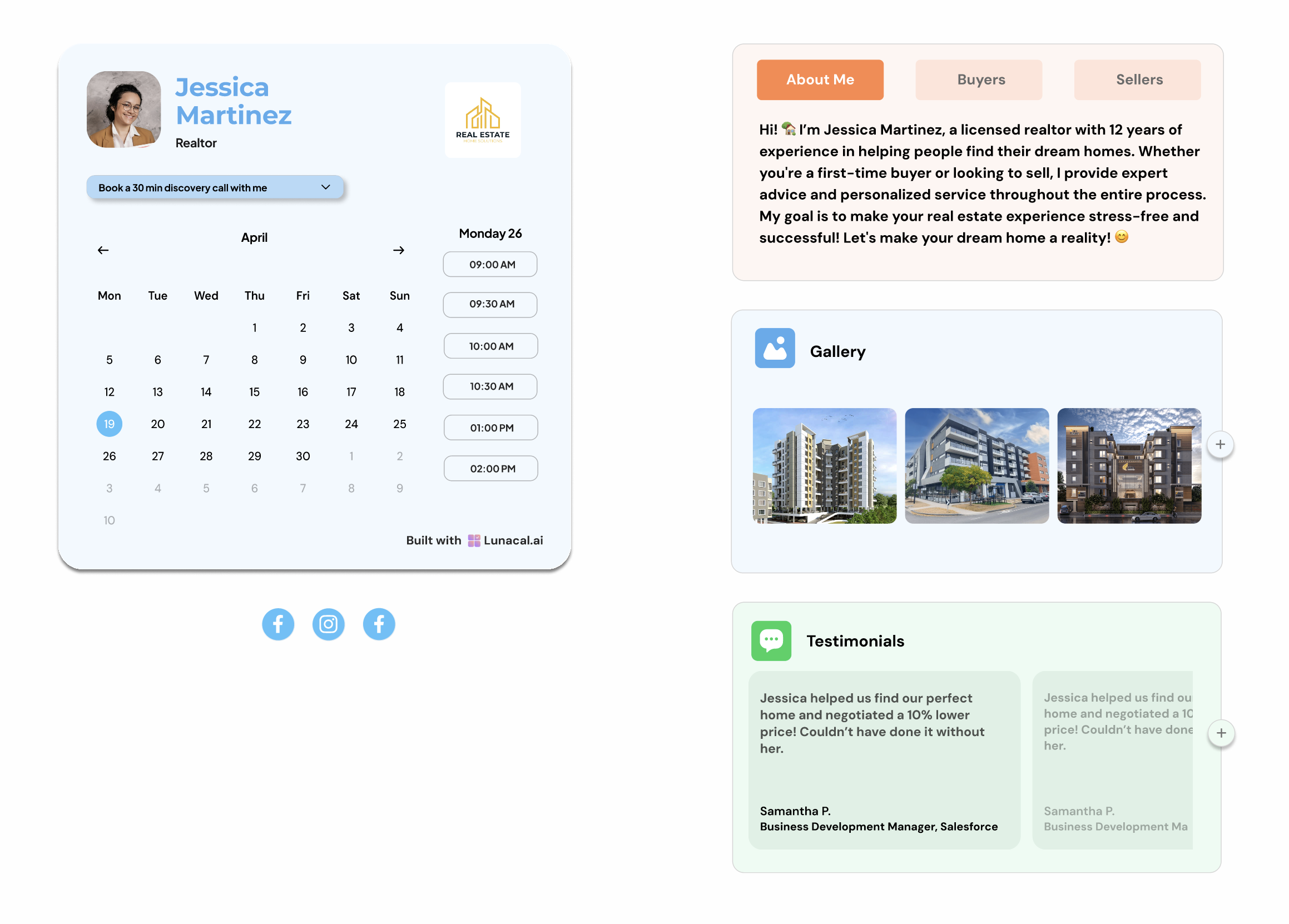This screenshot has width=1289, height=924.
Task: Click the Testimonials chat bubble icon
Action: pyautogui.click(x=772, y=640)
